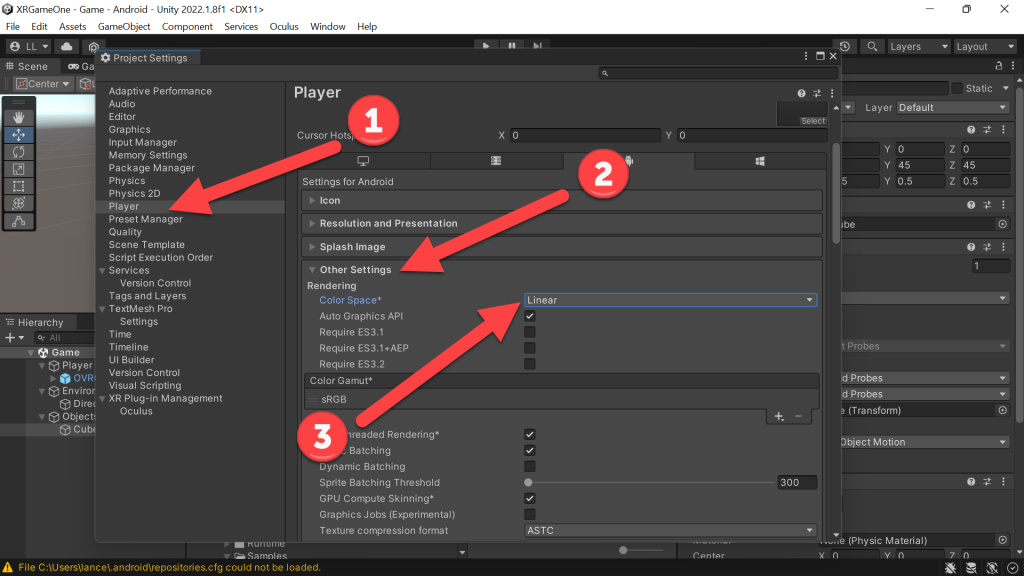Open the Layers dropdown
The height and width of the screenshot is (576, 1024).
point(918,46)
